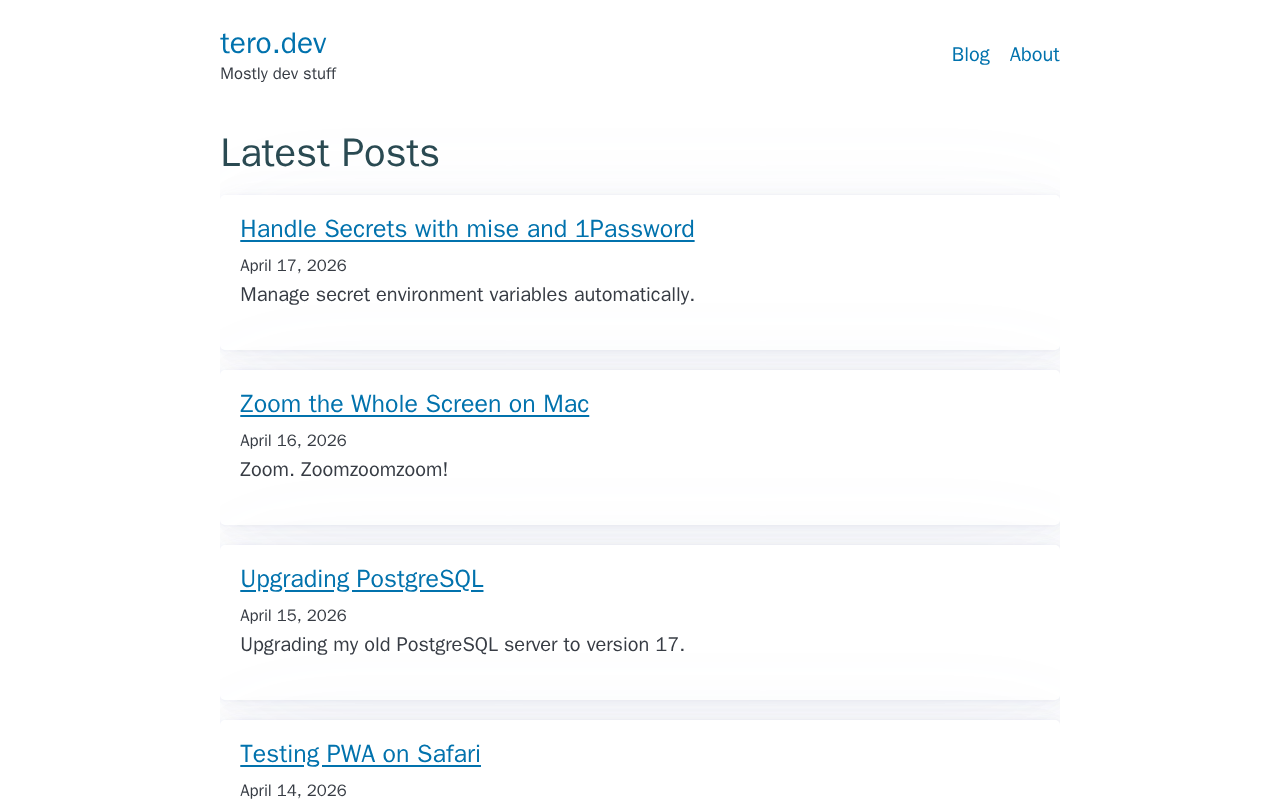Click the secret environment variables description text
Screen dimensions: 1280x800
pos(467,295)
